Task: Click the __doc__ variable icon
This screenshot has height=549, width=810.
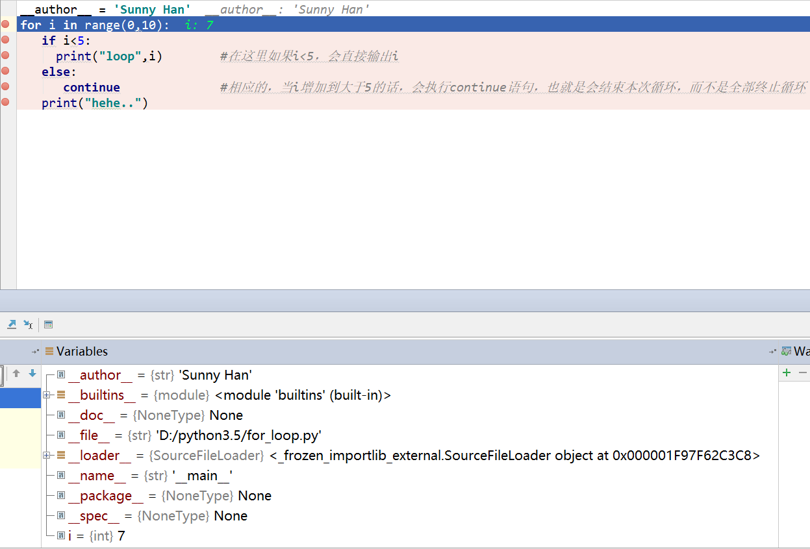Action: [61, 415]
